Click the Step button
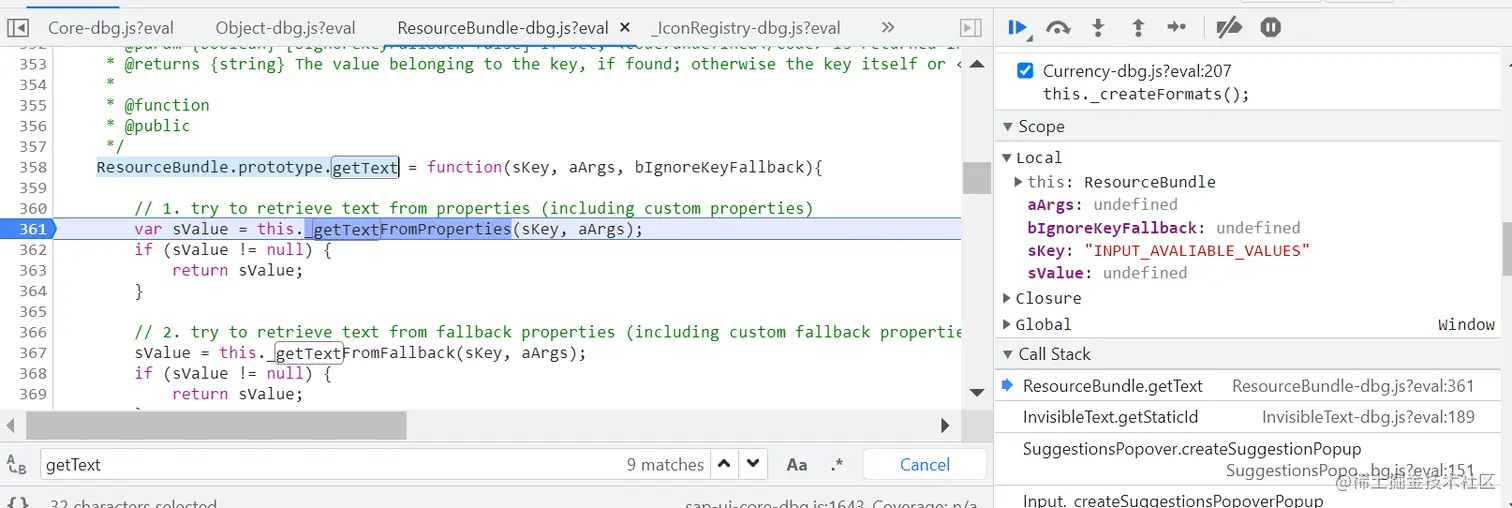This screenshot has width=1512, height=508. pos(1177,28)
